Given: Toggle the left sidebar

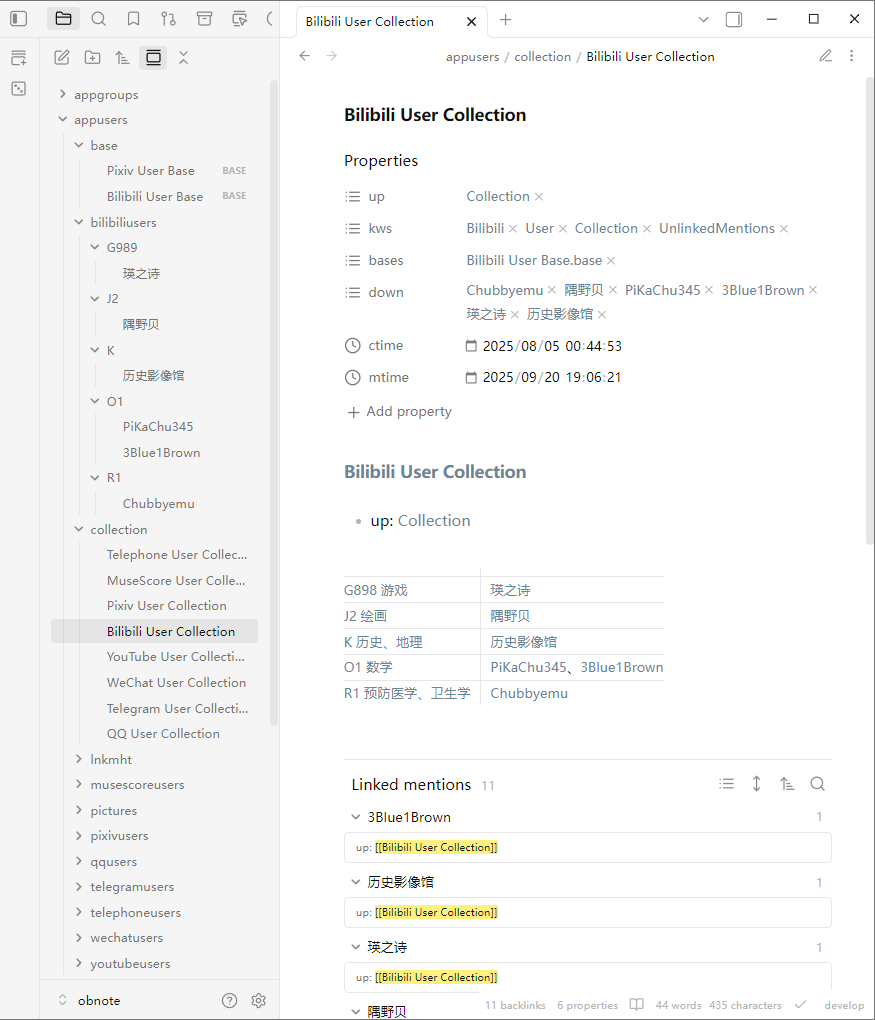Looking at the screenshot, I should 19,19.
